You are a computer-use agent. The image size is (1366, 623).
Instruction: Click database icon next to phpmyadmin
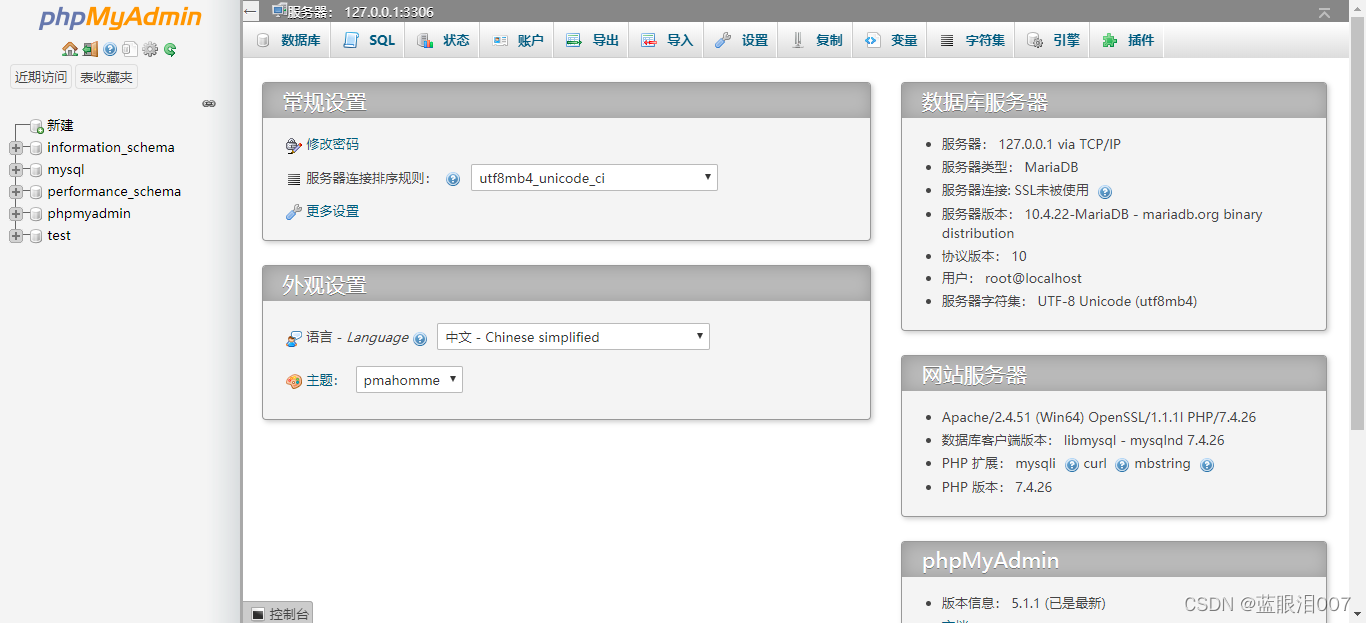click(x=36, y=214)
